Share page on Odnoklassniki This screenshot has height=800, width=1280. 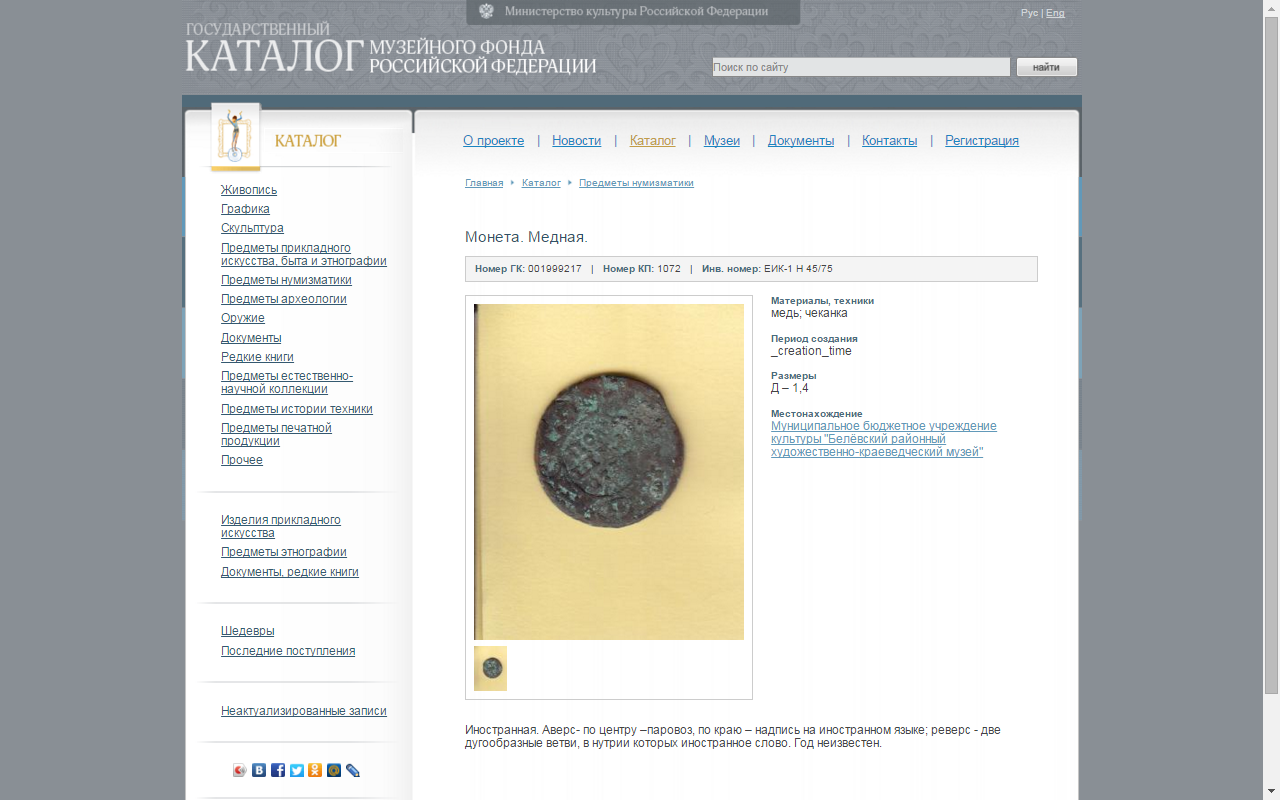[315, 770]
